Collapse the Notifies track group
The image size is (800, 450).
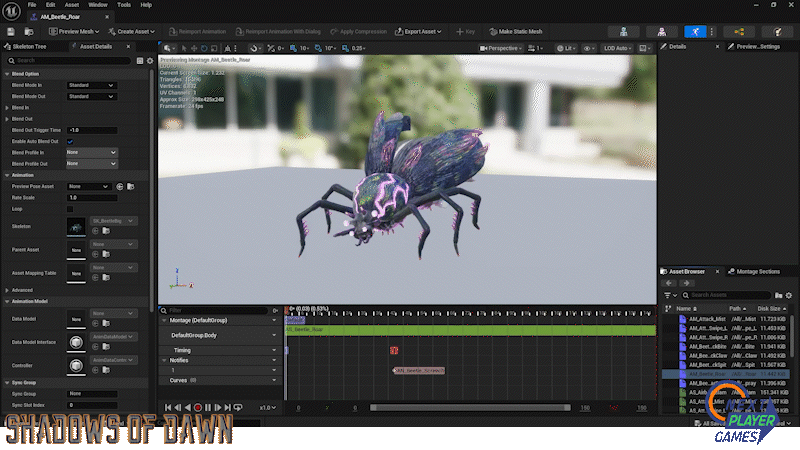pos(164,361)
